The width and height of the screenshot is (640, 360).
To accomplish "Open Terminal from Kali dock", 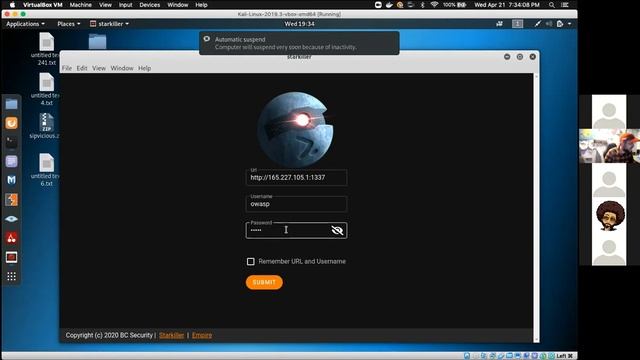I will click(x=11, y=142).
